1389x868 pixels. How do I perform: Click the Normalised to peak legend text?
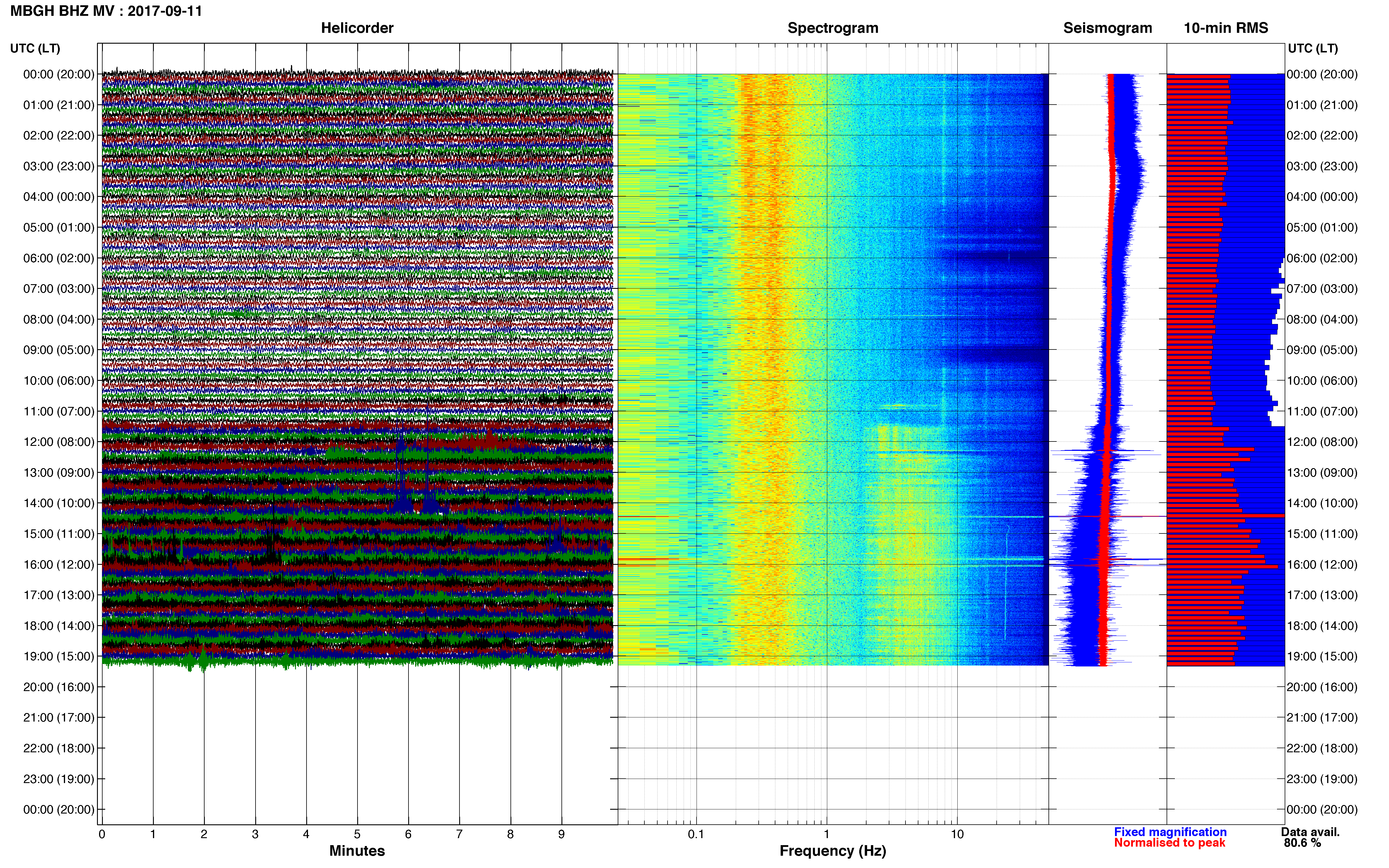tap(1170, 843)
